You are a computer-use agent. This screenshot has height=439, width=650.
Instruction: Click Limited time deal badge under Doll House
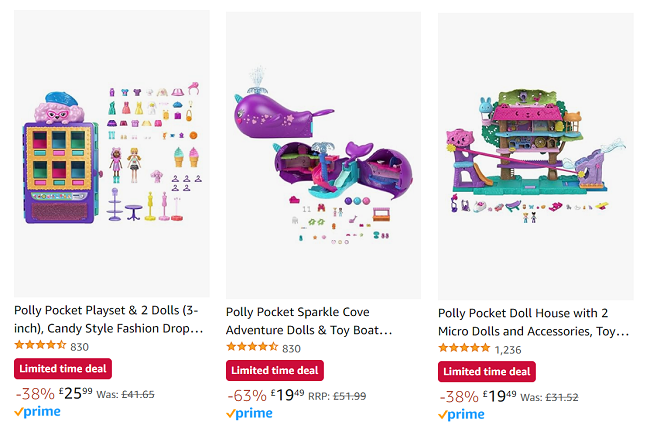click(487, 371)
